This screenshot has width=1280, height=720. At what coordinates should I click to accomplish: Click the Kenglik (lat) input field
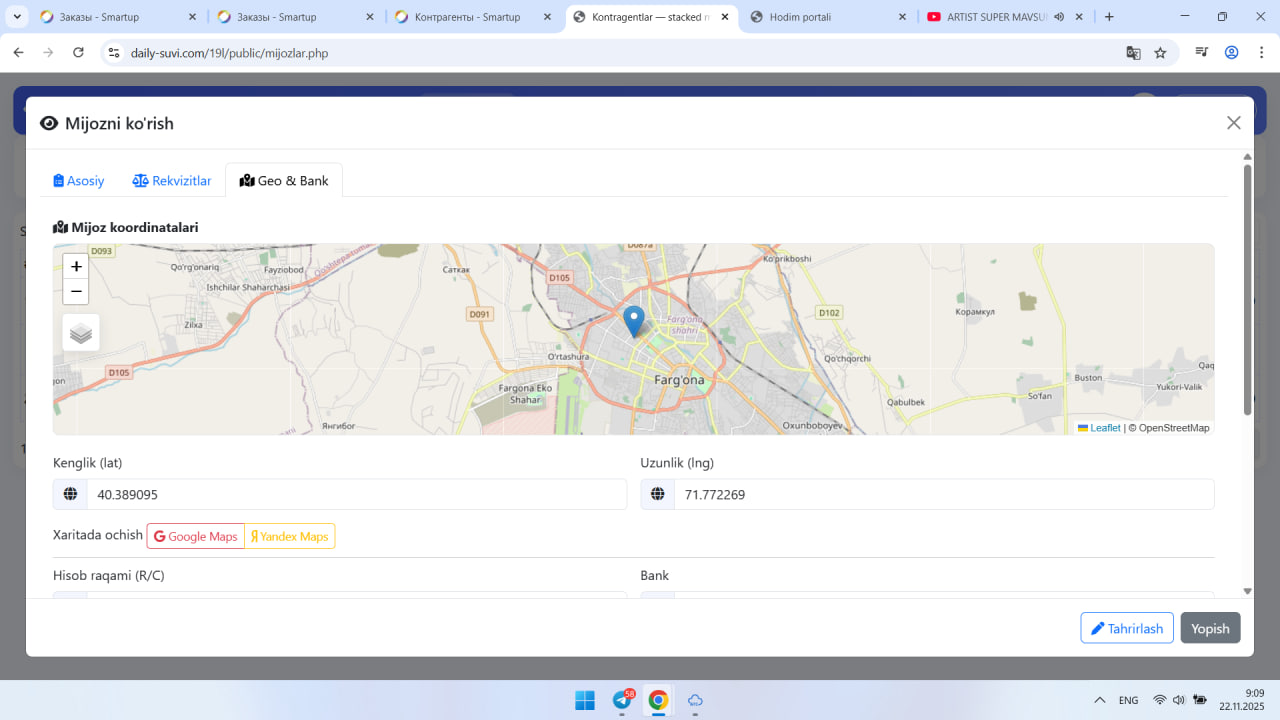355,495
